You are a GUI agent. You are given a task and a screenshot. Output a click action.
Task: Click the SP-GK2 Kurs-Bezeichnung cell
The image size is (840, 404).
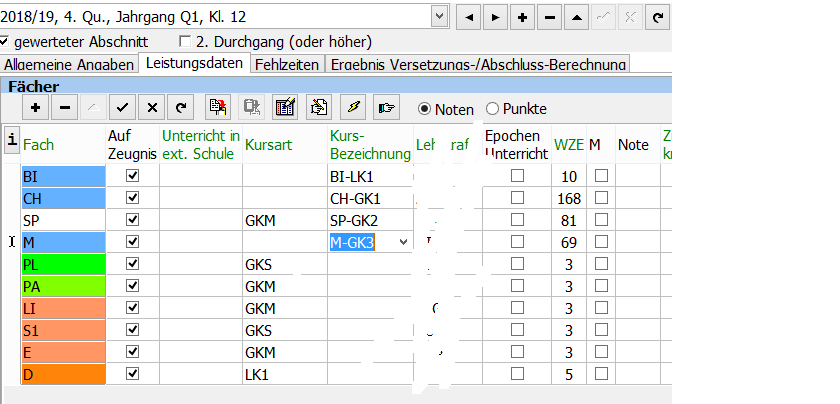tap(370, 220)
